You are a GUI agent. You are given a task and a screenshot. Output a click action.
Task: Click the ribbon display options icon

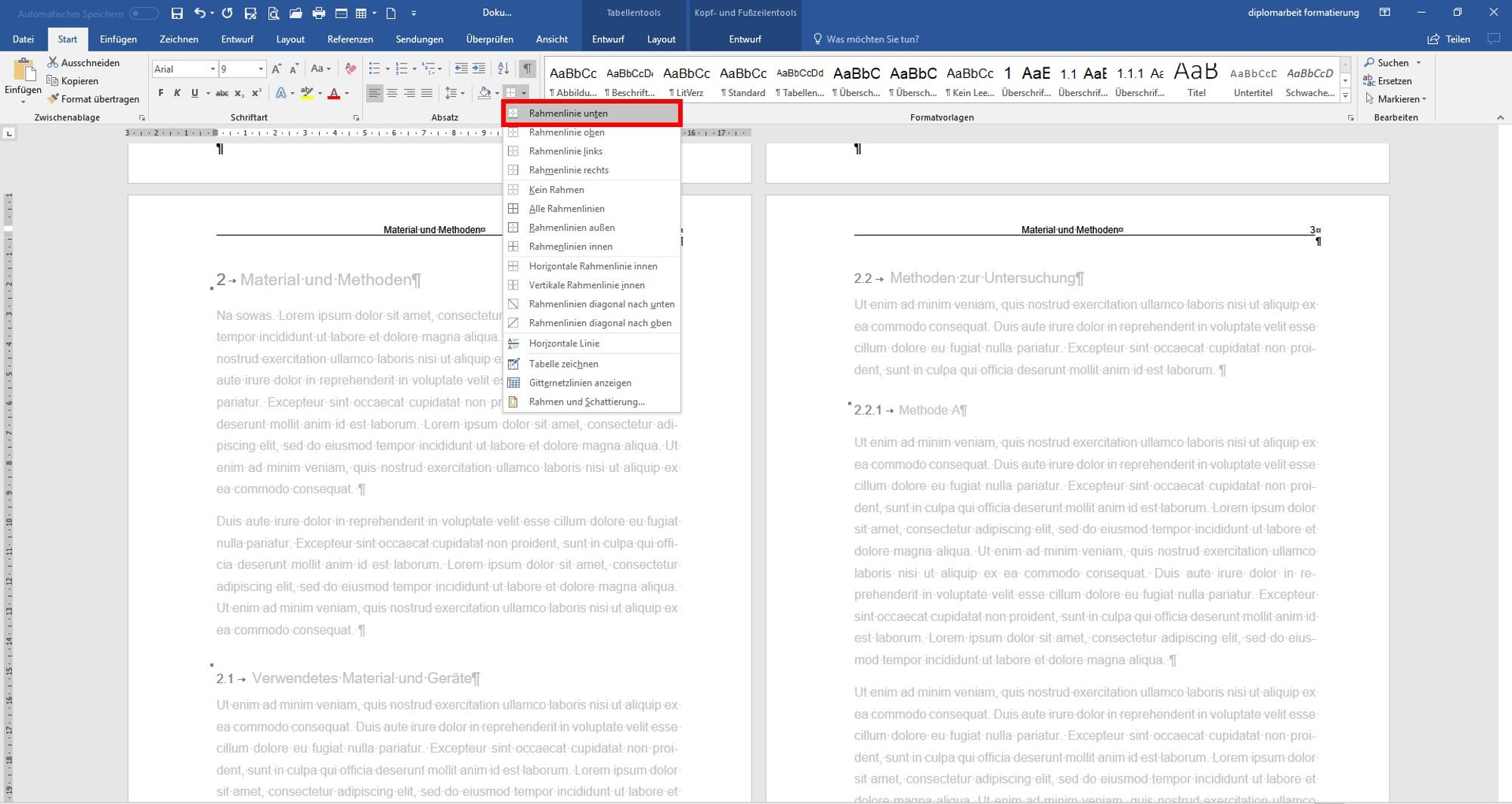click(1384, 13)
